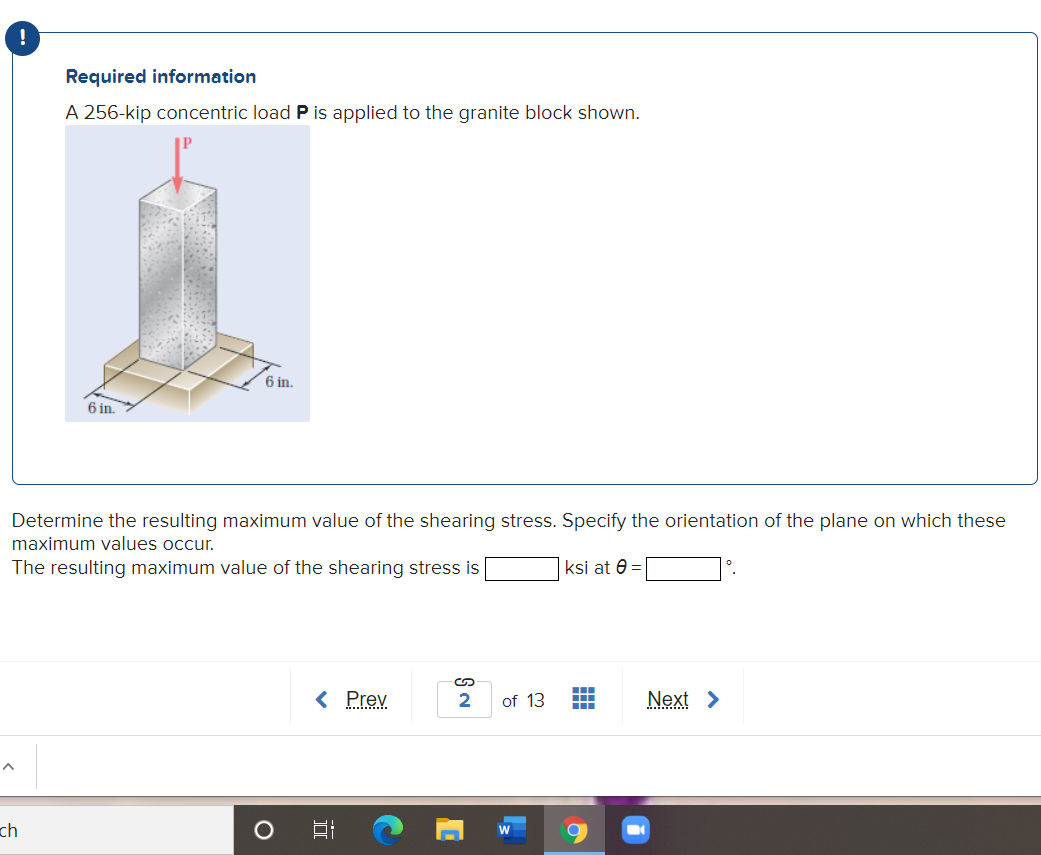
Task: Click the left chevron beside Prev
Action: pos(321,699)
